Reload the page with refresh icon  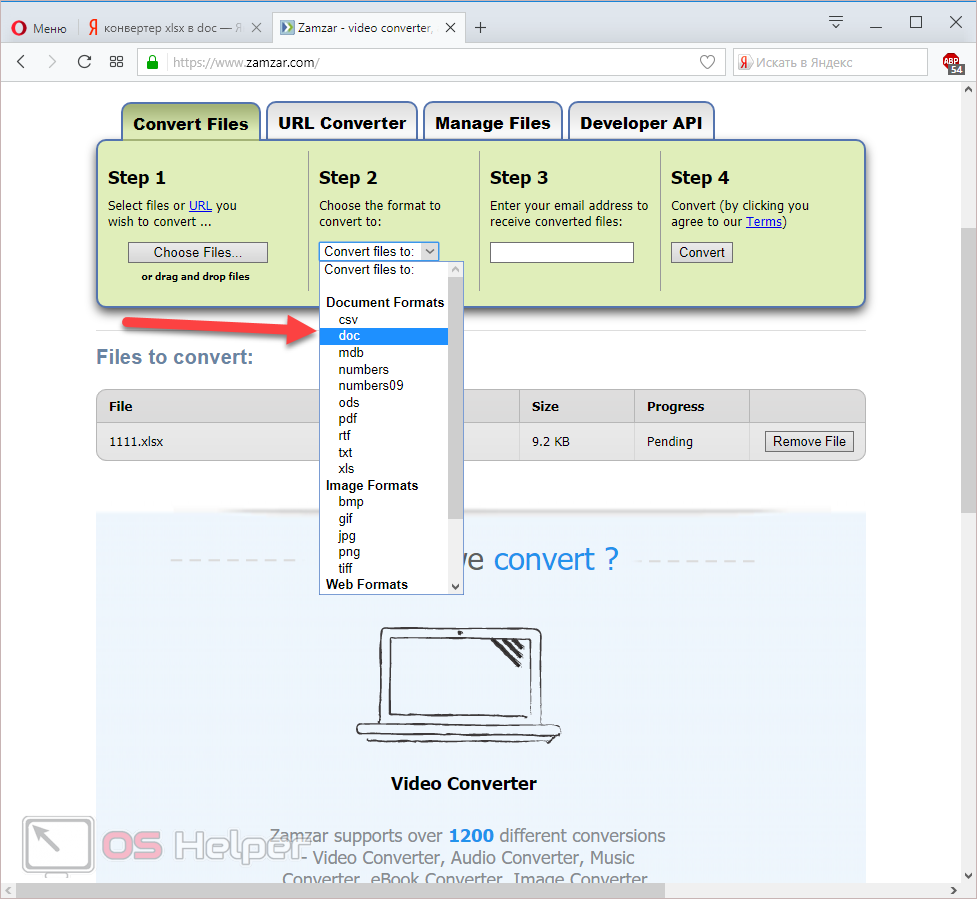[84, 62]
